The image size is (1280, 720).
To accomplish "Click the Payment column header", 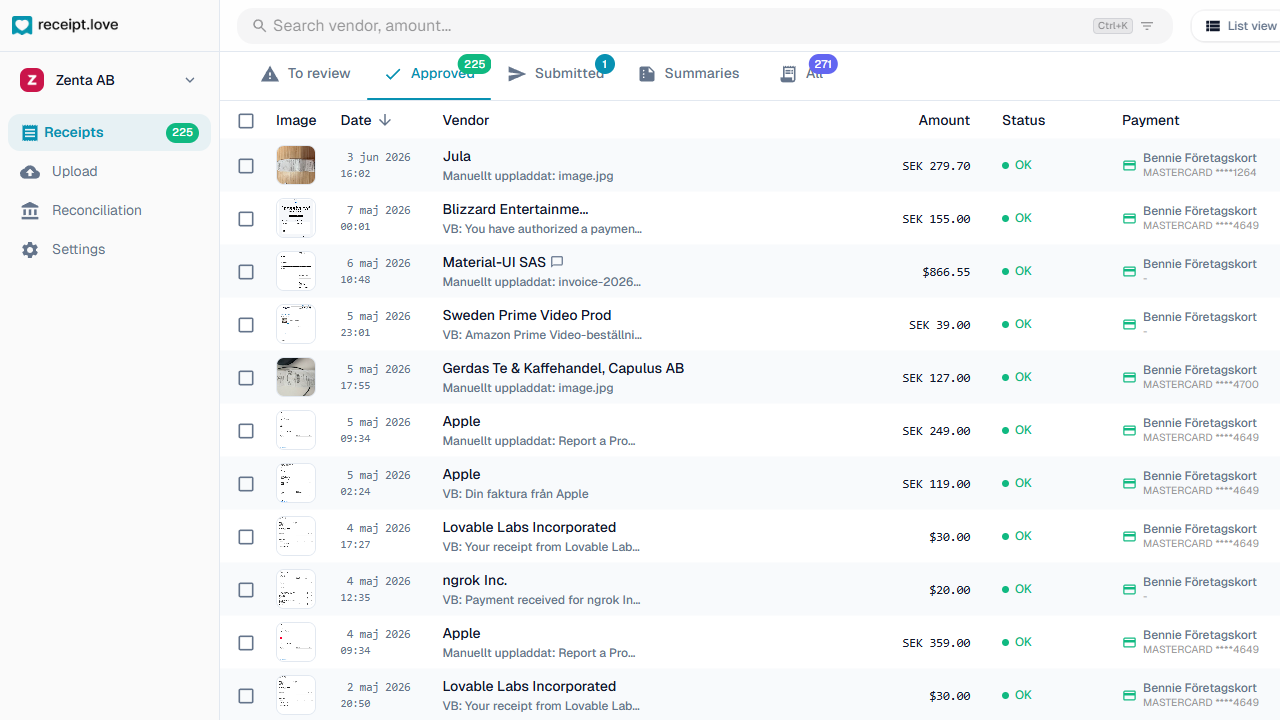I will [1151, 120].
